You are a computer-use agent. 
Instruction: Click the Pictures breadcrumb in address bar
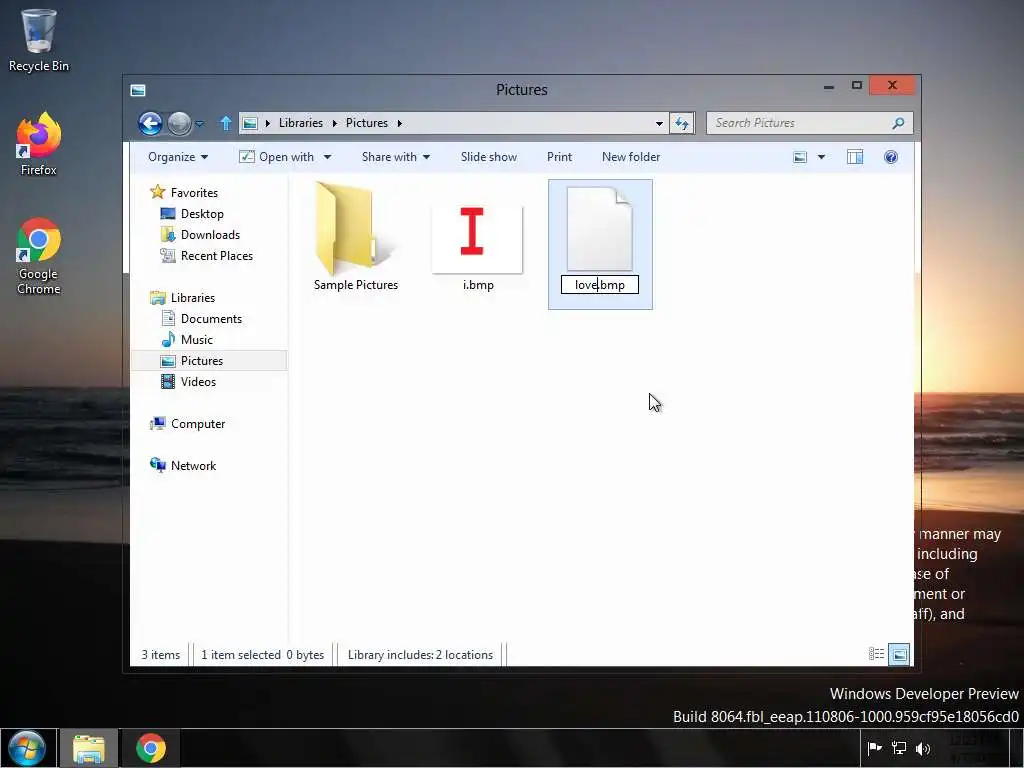[x=366, y=123]
